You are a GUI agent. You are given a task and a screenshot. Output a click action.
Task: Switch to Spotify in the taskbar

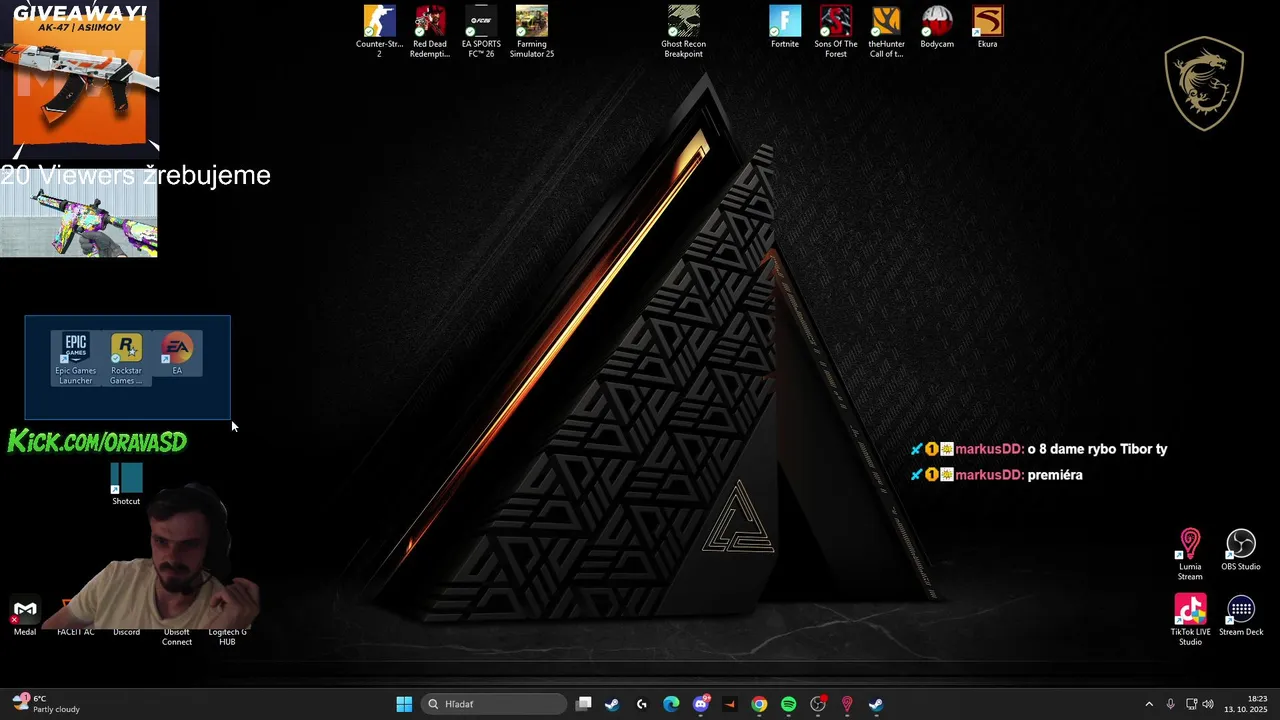[788, 704]
